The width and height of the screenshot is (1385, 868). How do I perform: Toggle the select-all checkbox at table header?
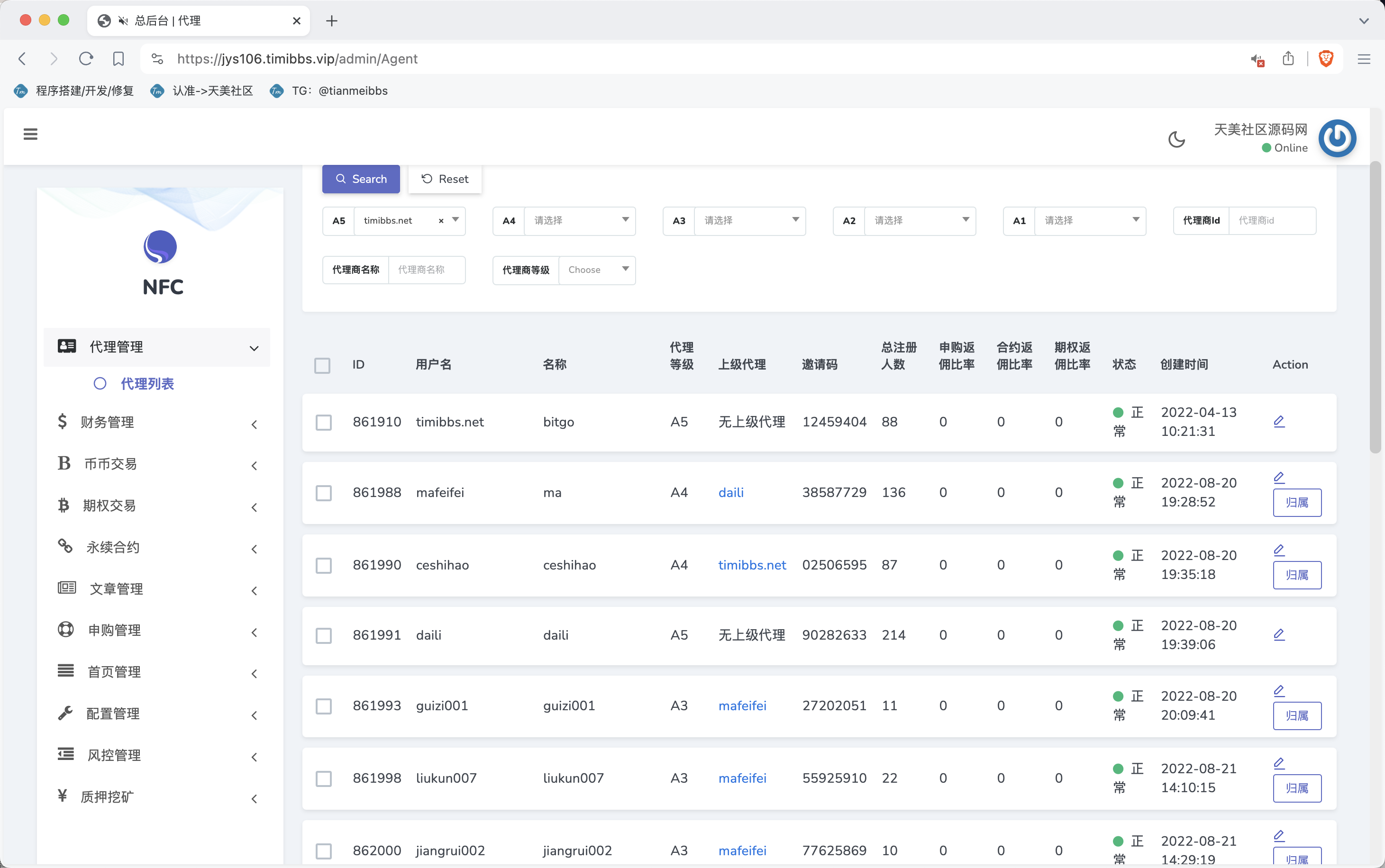pyautogui.click(x=322, y=365)
